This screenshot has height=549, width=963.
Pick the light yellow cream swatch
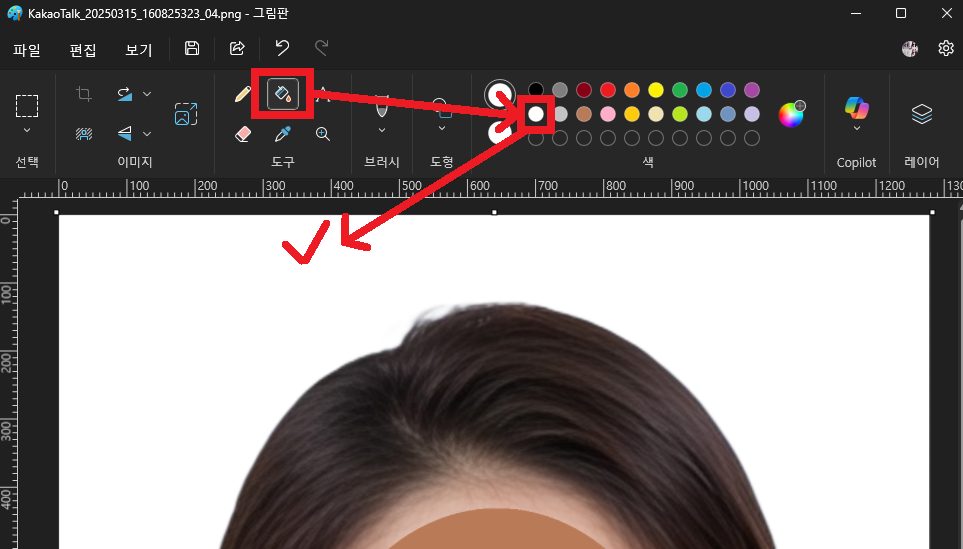pos(656,114)
